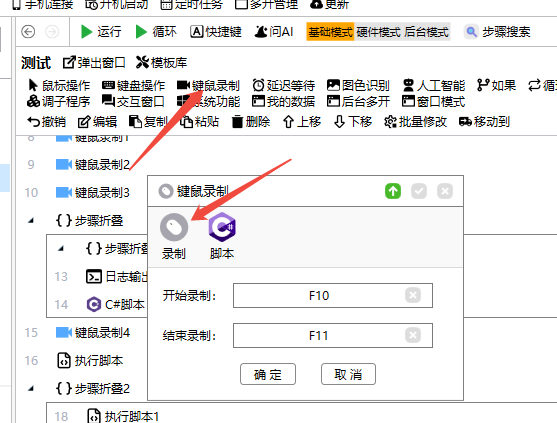557x423 pixels.
Task: Click the green up-arrow in dialog header
Action: [x=393, y=191]
